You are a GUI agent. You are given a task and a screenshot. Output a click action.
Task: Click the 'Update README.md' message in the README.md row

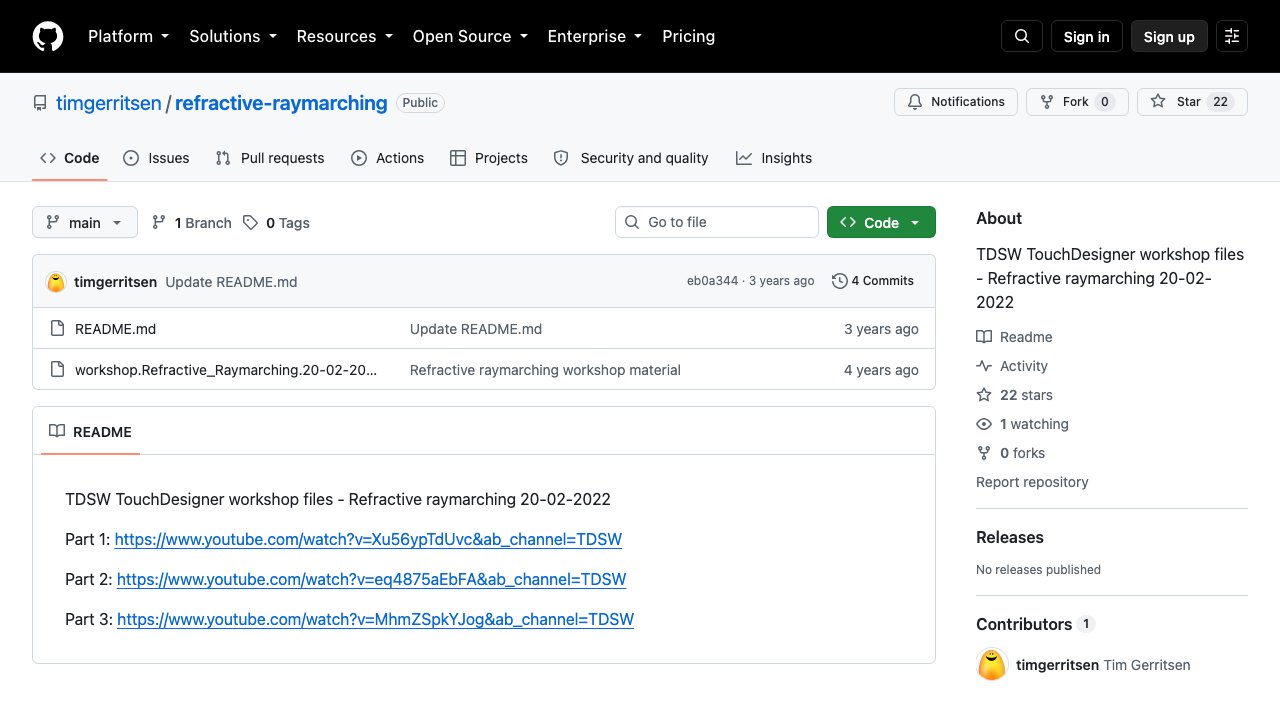[x=476, y=329]
